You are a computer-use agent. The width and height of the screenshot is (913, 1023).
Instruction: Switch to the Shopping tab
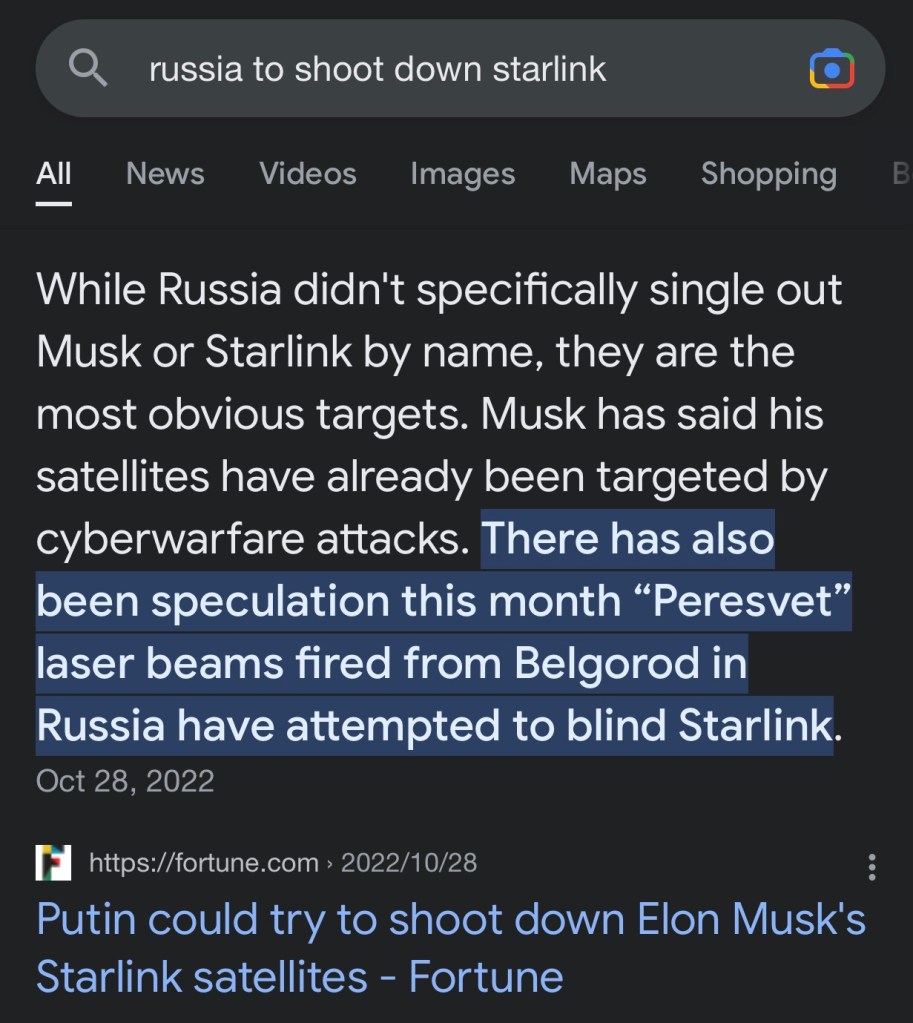768,174
